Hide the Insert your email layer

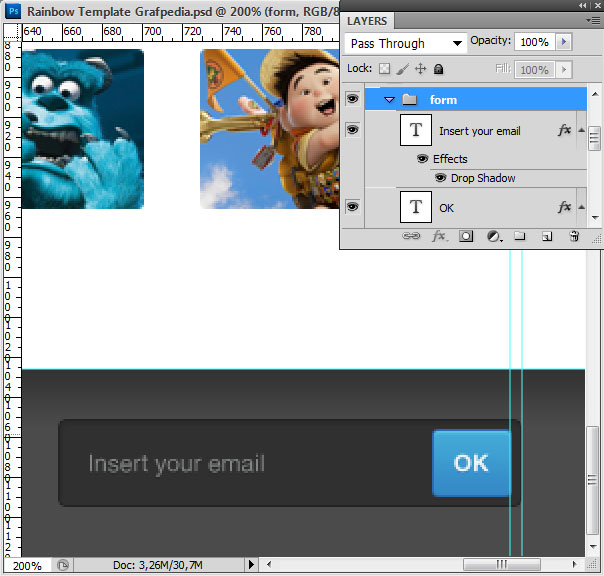pyautogui.click(x=352, y=129)
